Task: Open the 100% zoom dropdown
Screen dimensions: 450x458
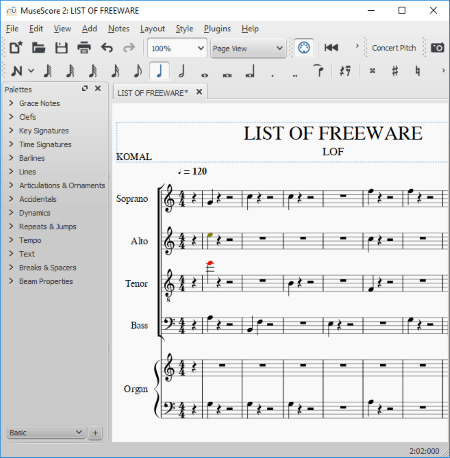Action: click(177, 48)
